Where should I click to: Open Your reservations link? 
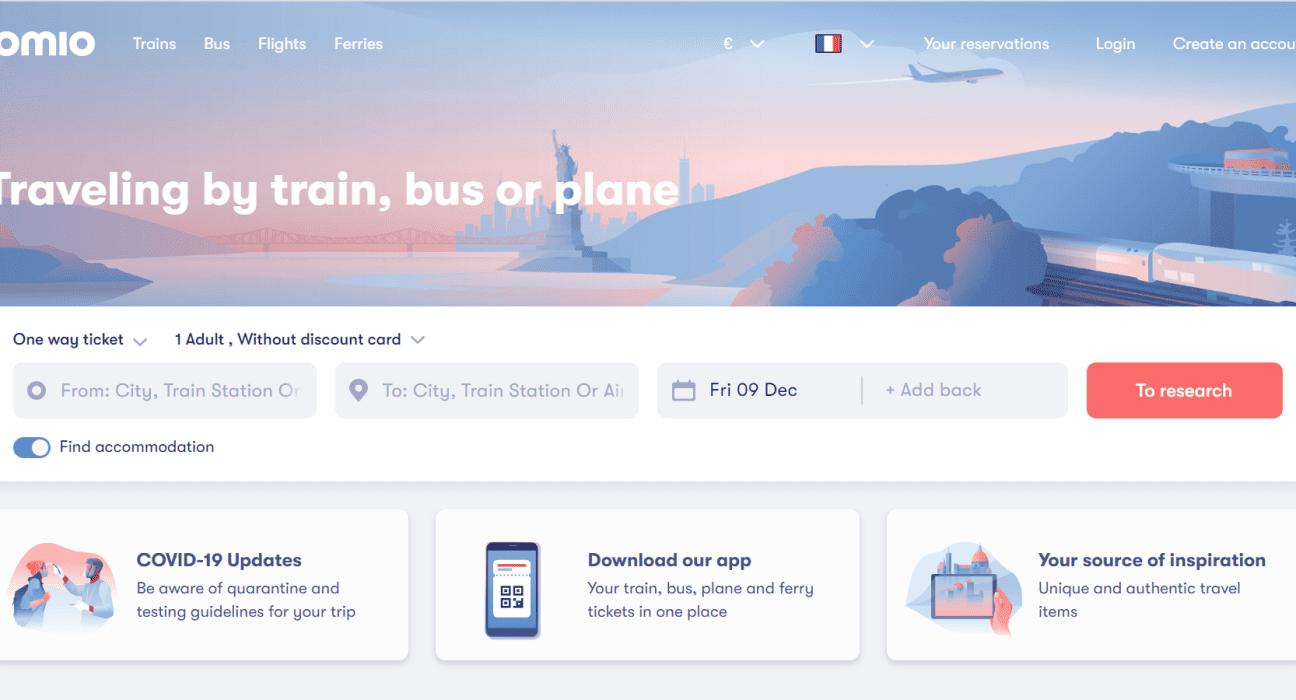[986, 44]
